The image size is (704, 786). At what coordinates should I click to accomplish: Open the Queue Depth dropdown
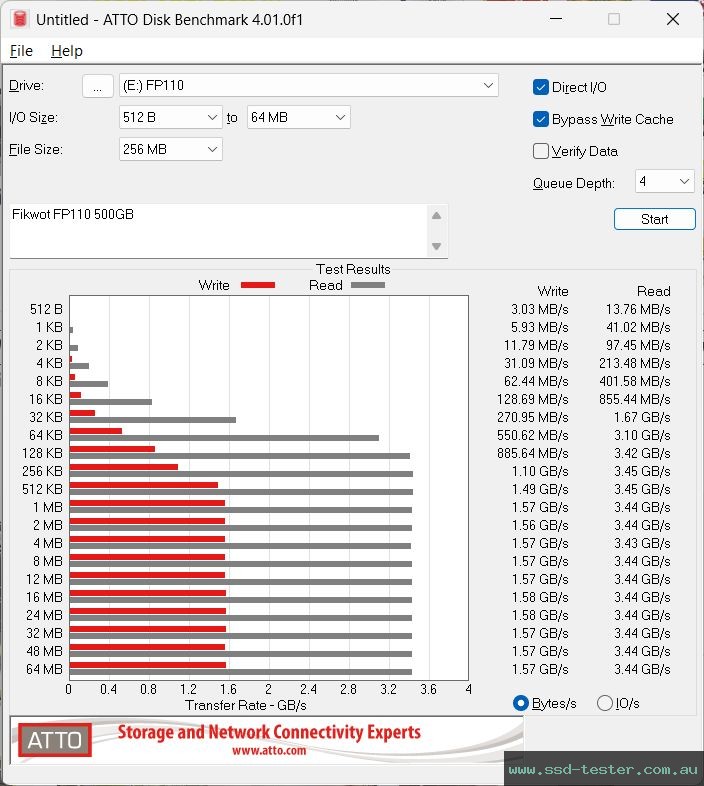(x=664, y=181)
